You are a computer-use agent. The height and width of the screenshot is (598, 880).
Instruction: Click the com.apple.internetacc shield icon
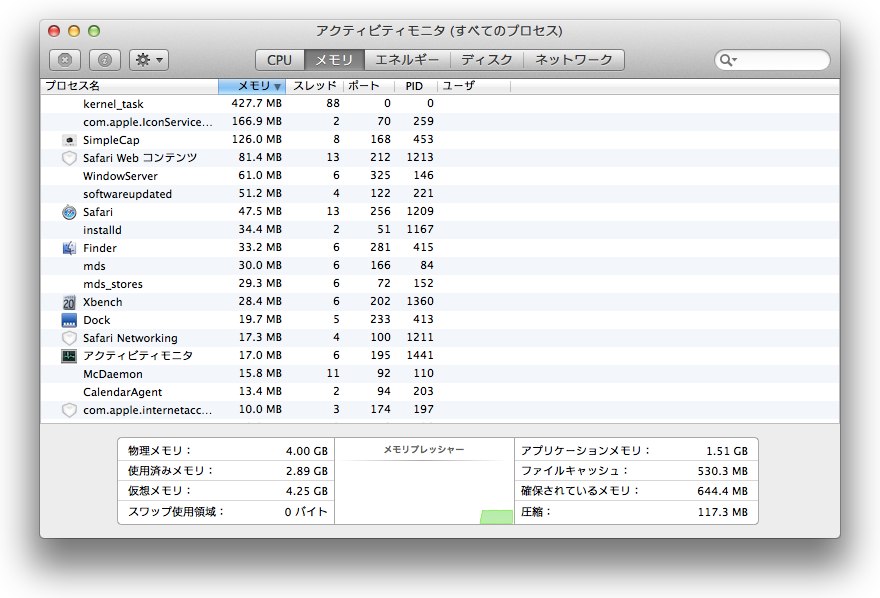(69, 410)
